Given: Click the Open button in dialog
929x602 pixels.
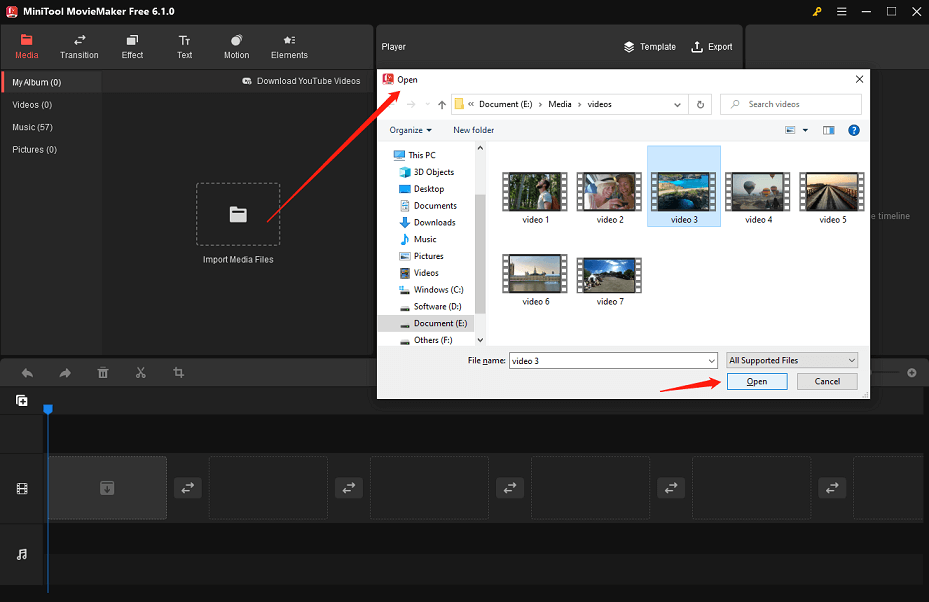Looking at the screenshot, I should (757, 381).
